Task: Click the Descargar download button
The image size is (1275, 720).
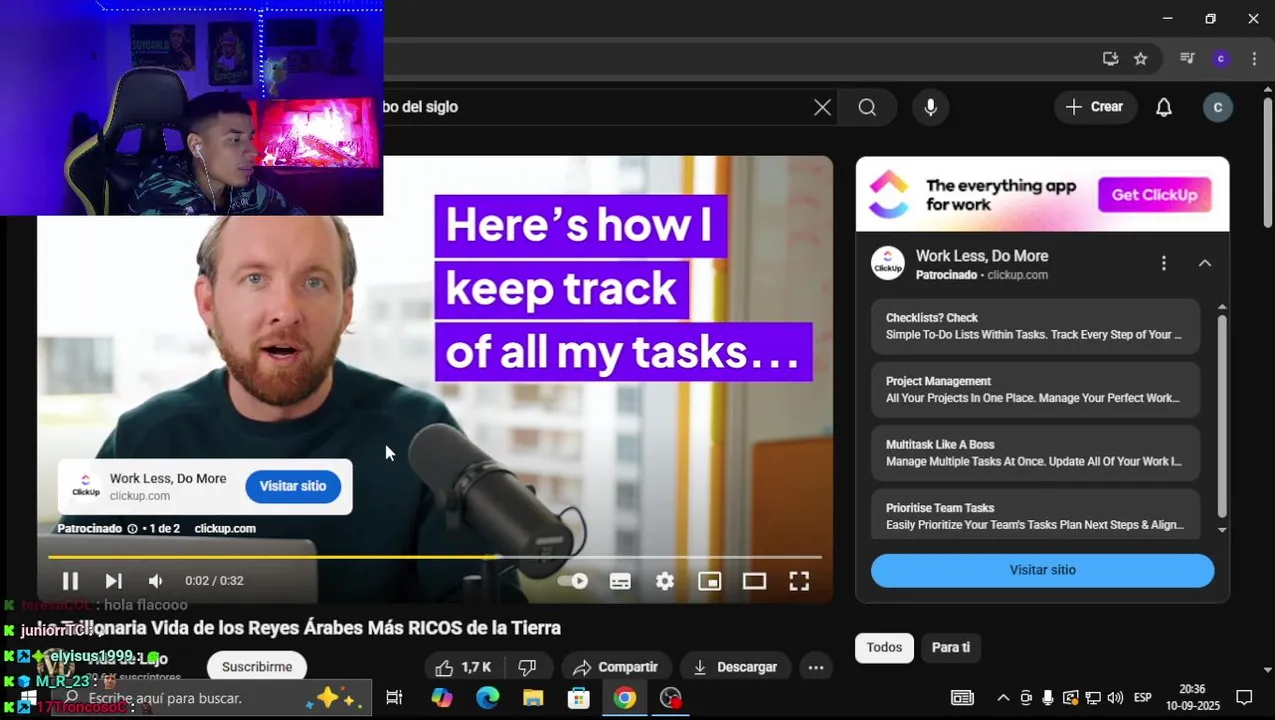Action: click(735, 667)
